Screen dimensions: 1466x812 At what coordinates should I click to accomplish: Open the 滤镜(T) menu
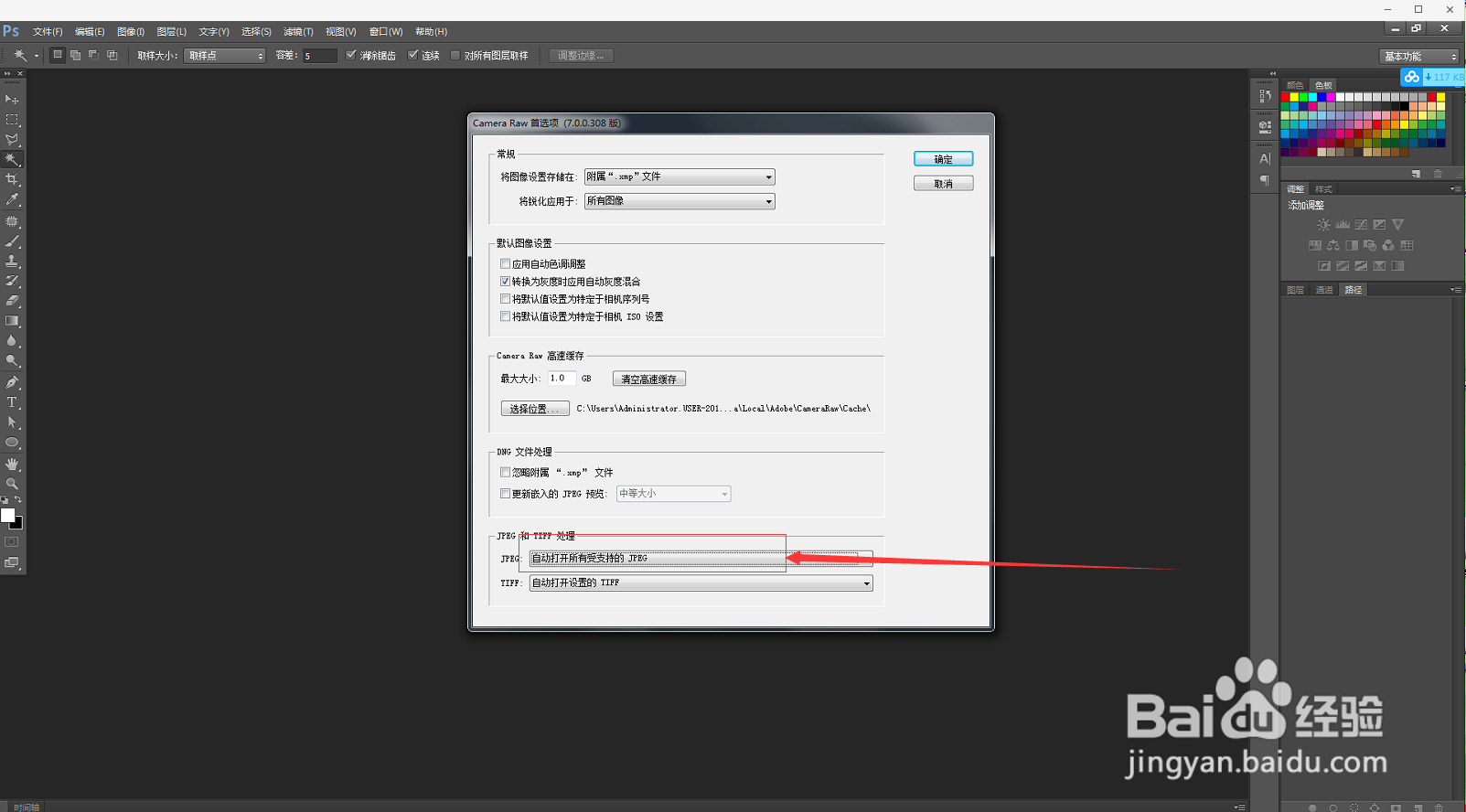point(298,31)
